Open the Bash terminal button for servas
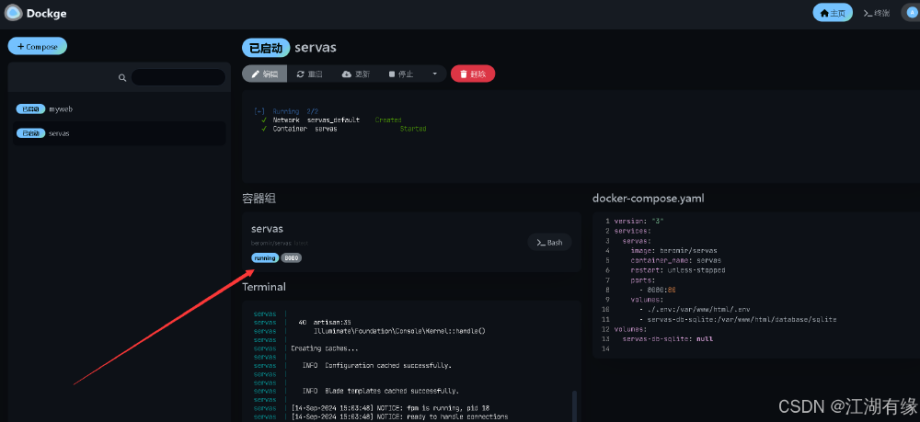Image resolution: width=920 pixels, height=422 pixels. tap(549, 242)
